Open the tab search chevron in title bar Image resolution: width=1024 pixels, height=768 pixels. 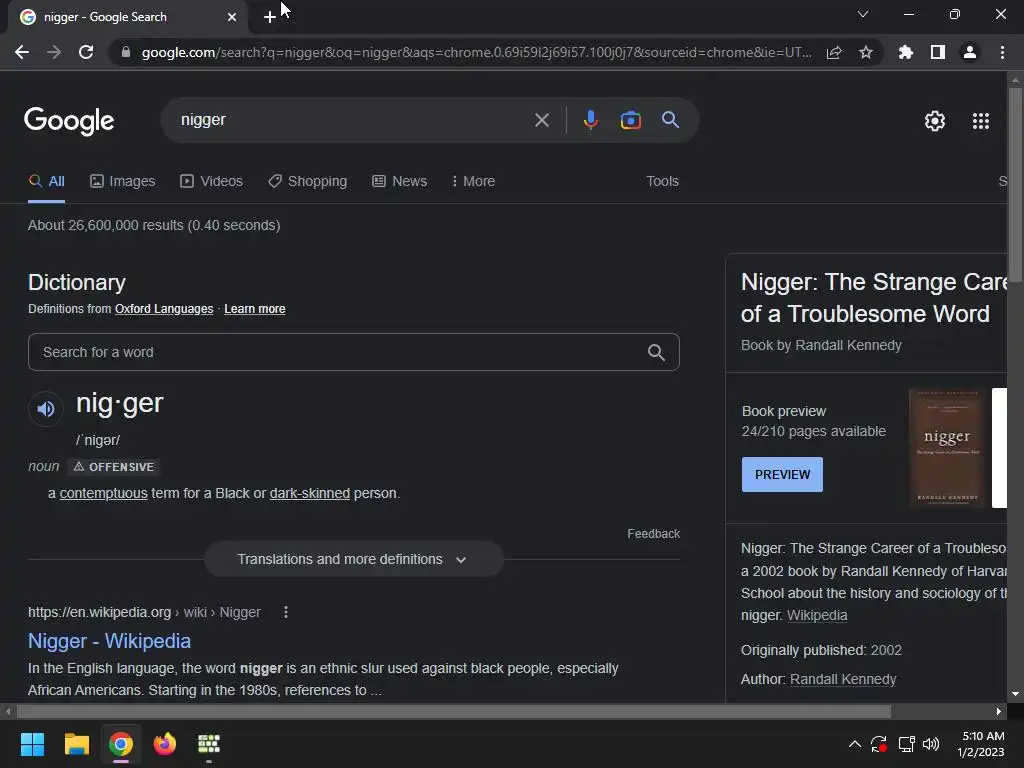[863, 14]
